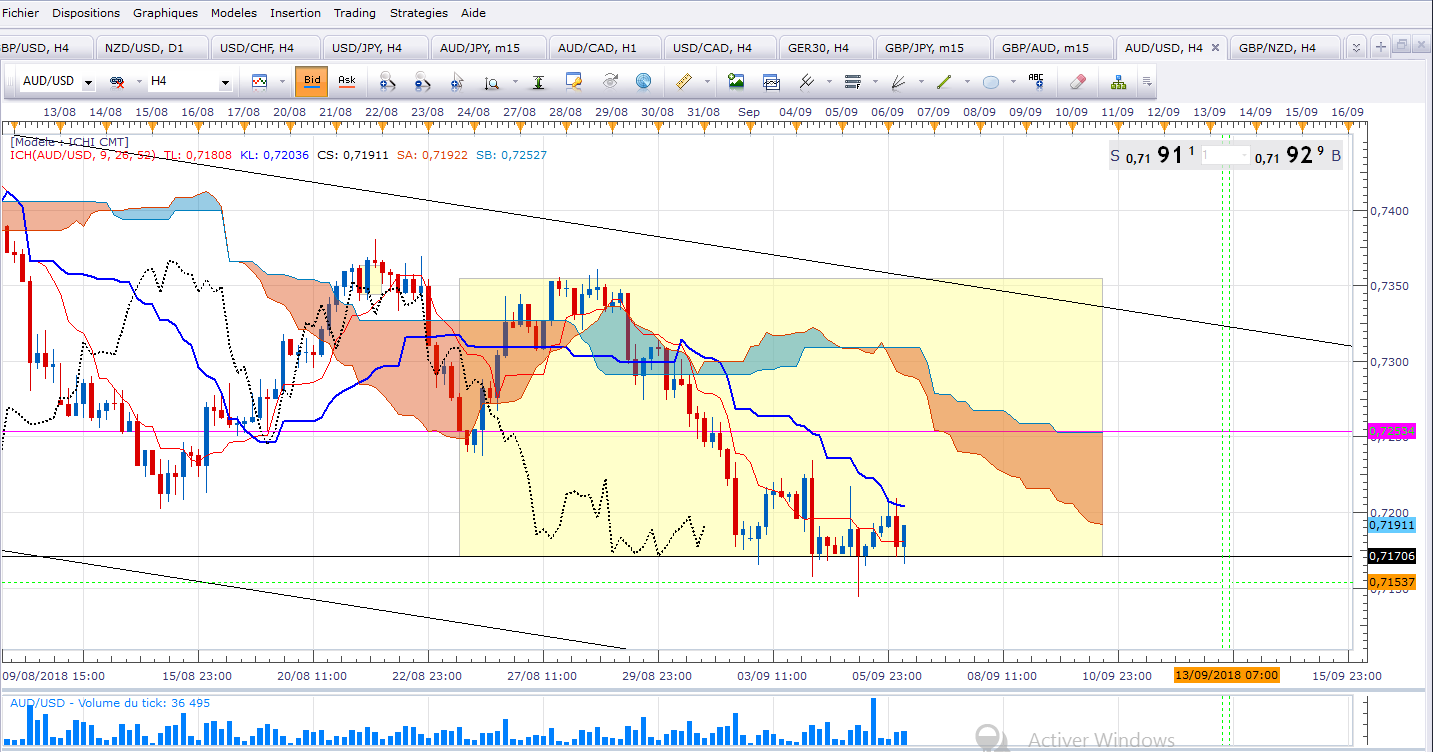Image resolution: width=1433 pixels, height=752 pixels.
Task: Open the Graphiques menu
Action: (x=165, y=13)
